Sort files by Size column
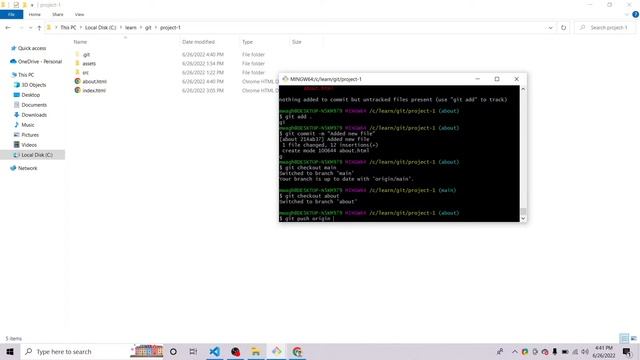The height and width of the screenshot is (360, 640). pos(297,42)
